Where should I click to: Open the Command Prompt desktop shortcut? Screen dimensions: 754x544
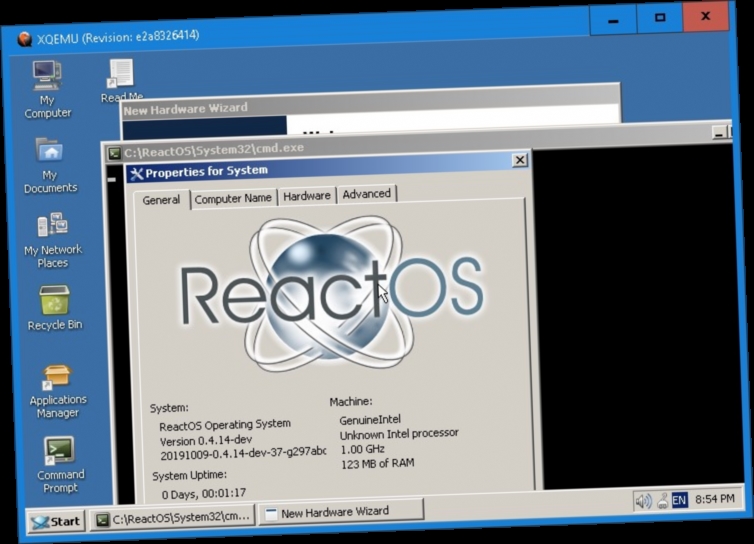coord(60,465)
